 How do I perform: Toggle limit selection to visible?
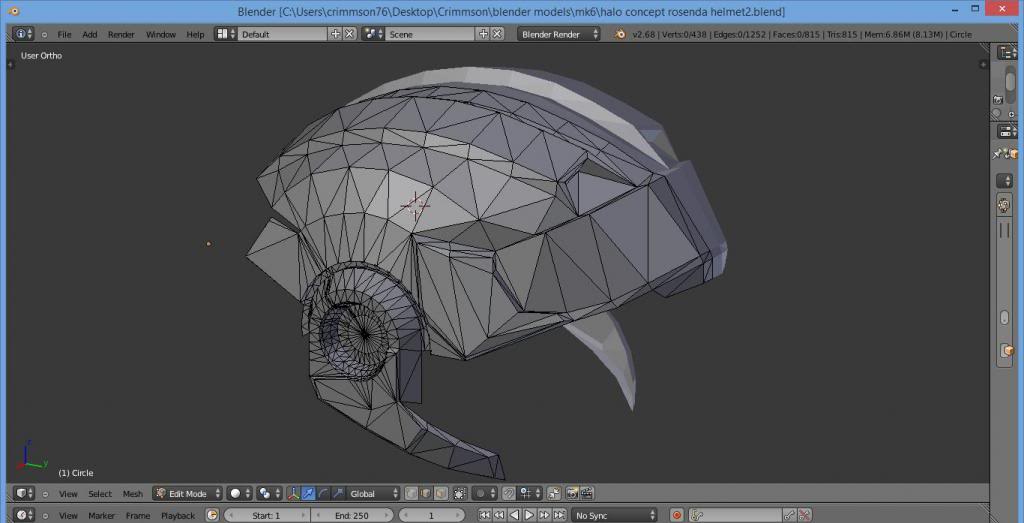[x=459, y=494]
